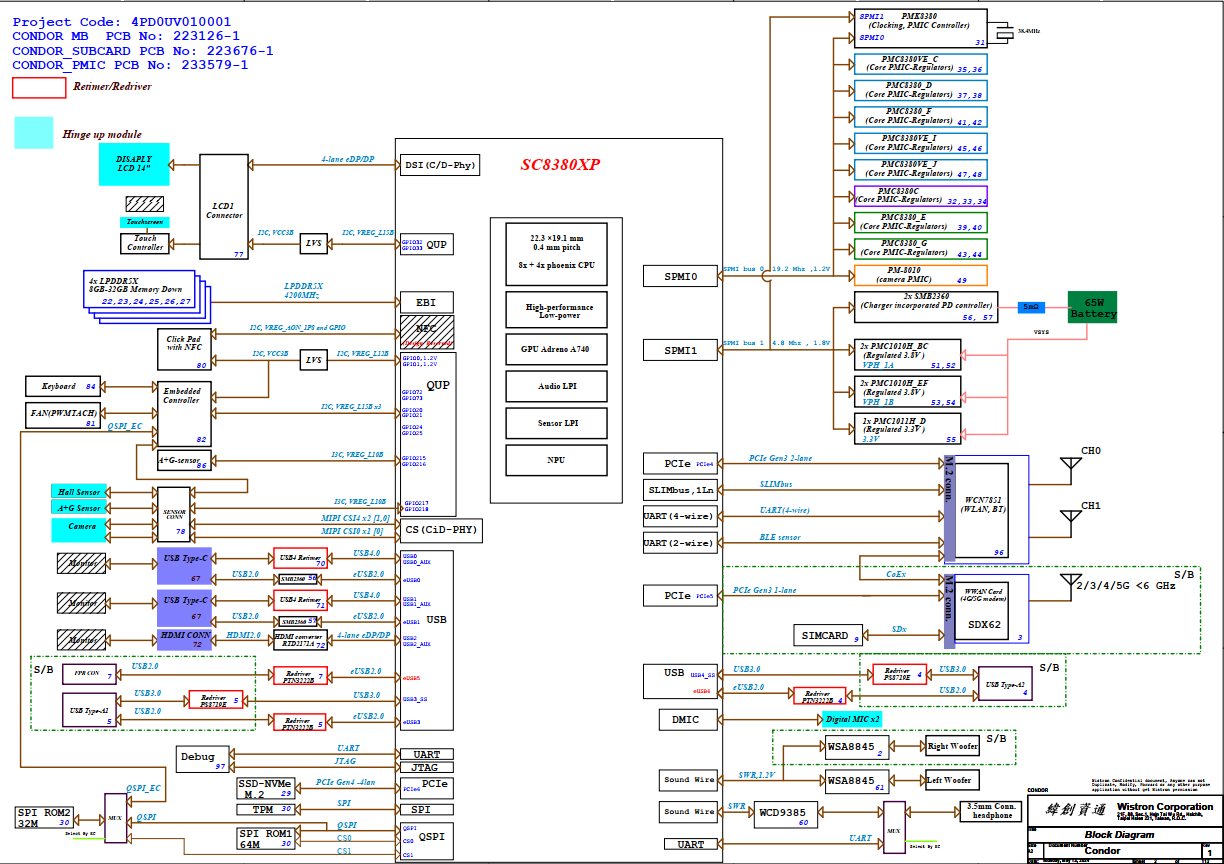Click the CS (CiD-PHY) block
The image size is (1224, 864).
tap(440, 530)
